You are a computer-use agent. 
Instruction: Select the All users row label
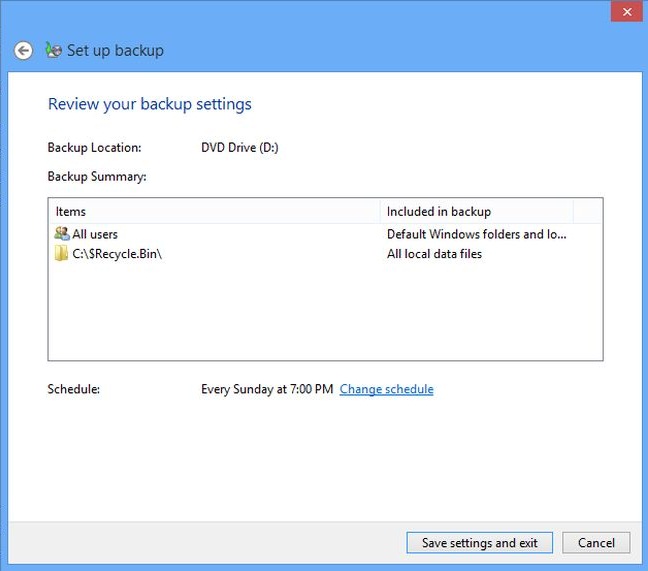tap(95, 234)
